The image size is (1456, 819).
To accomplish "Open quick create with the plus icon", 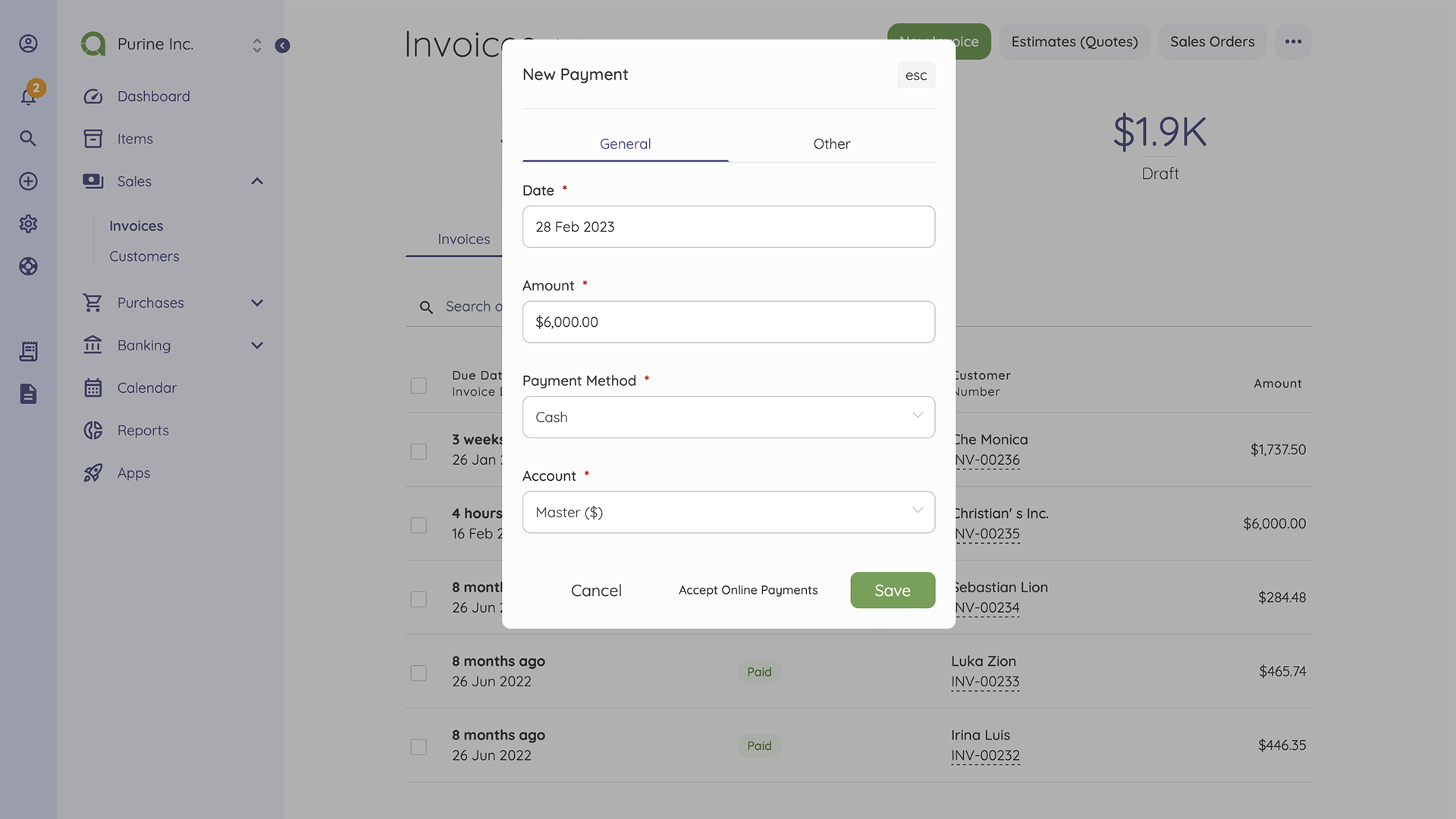I will point(28,181).
